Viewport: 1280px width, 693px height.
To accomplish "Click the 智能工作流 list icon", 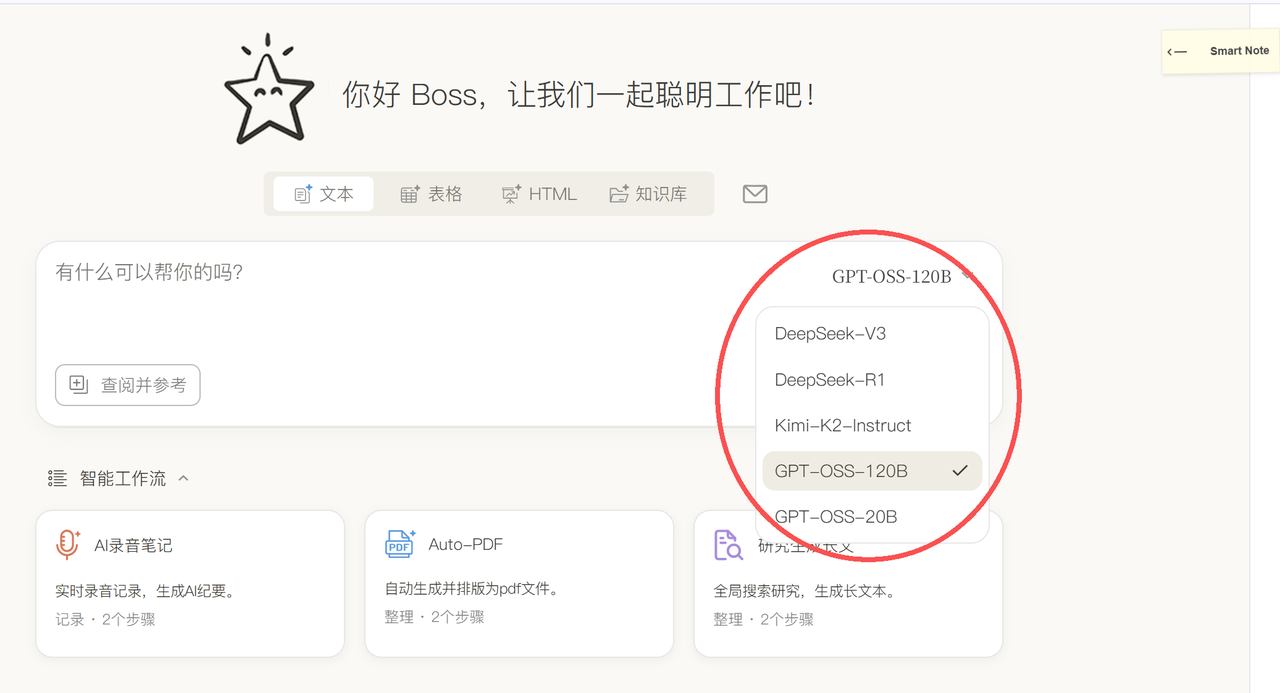I will pos(58,479).
